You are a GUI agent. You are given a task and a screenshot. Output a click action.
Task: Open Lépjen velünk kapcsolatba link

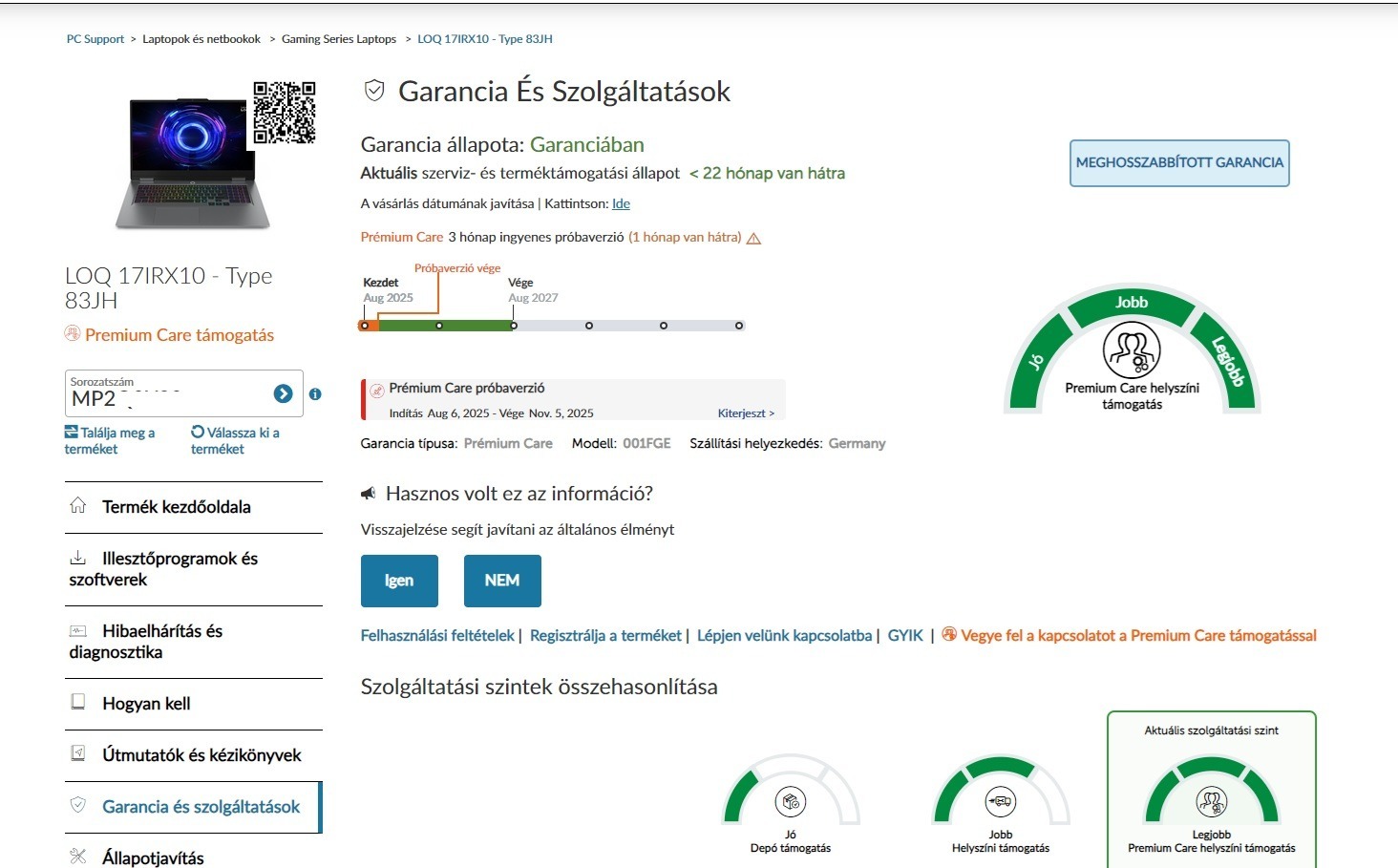pyautogui.click(x=784, y=636)
